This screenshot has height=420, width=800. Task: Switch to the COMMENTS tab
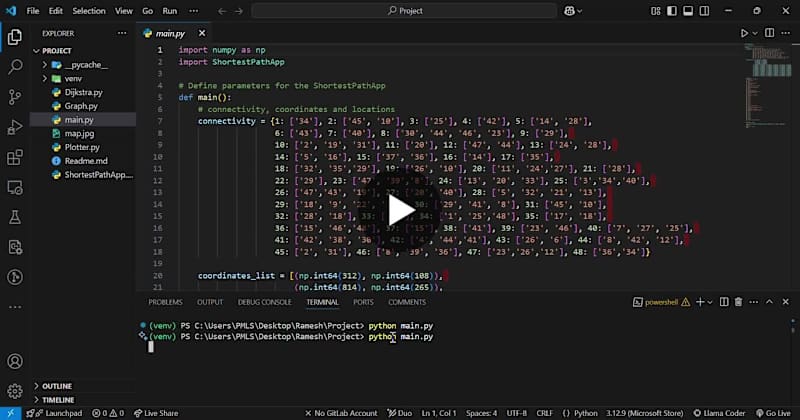click(407, 302)
